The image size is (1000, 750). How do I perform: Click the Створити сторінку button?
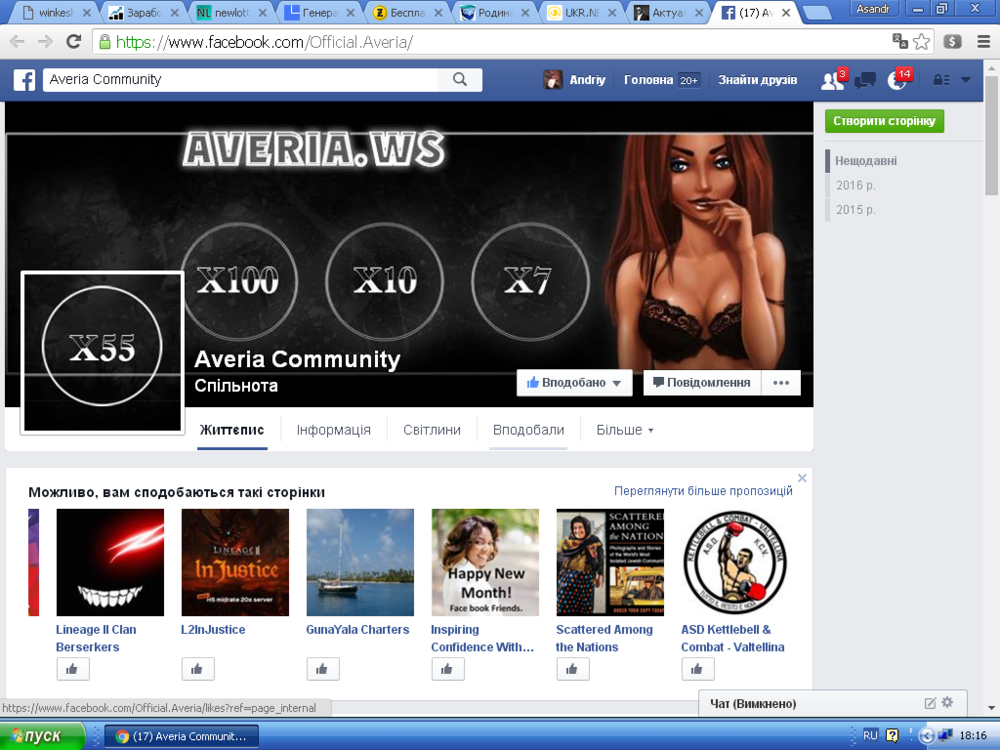pos(884,121)
